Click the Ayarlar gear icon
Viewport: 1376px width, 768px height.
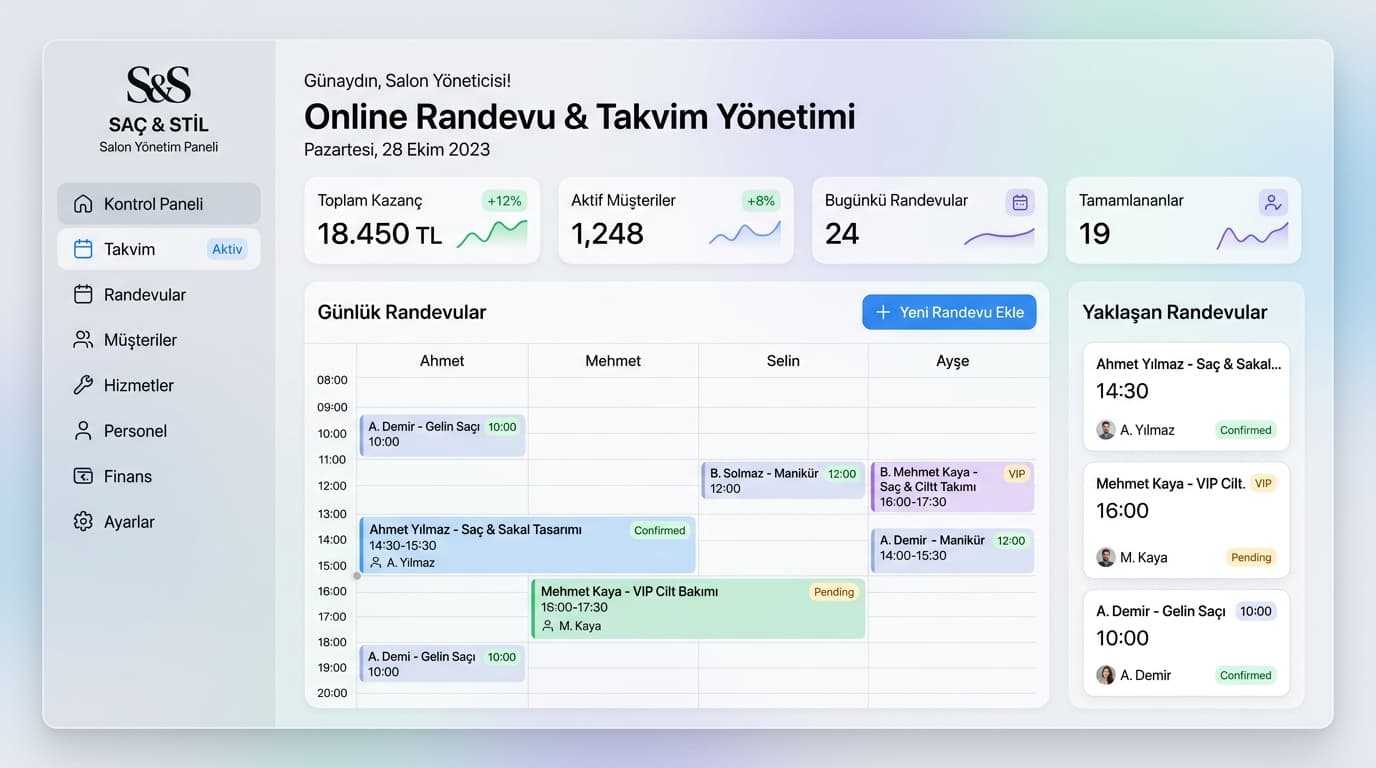point(83,521)
